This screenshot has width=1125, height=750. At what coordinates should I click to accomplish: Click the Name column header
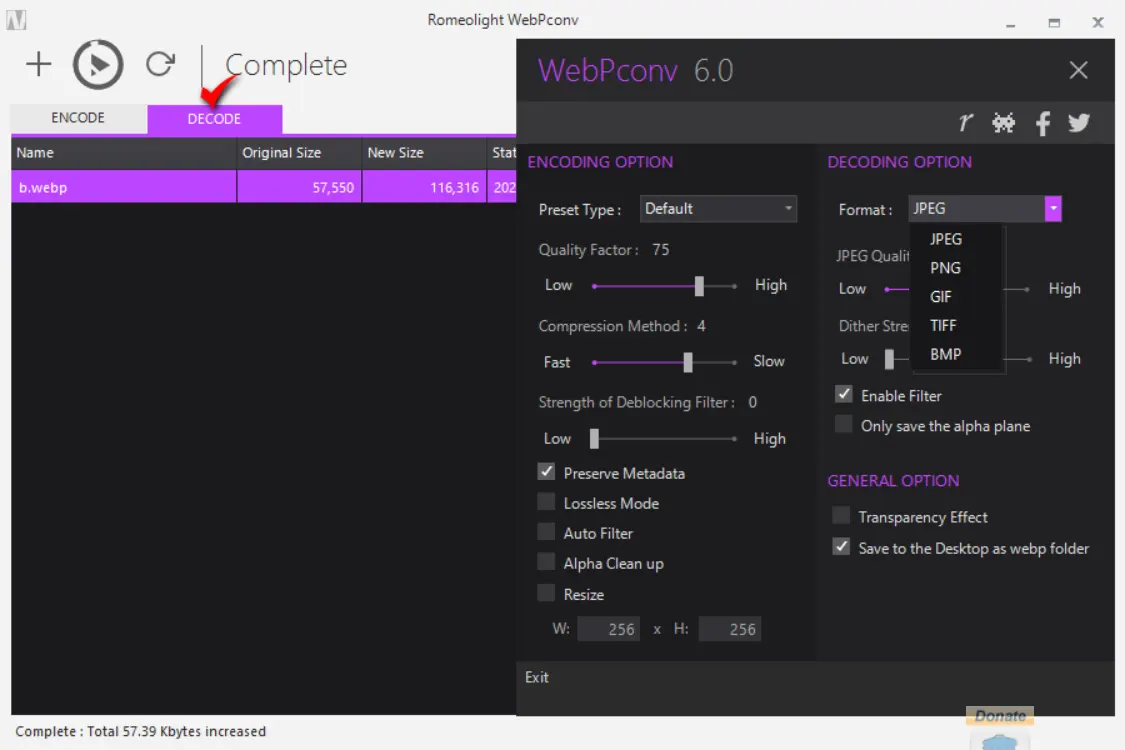point(123,153)
